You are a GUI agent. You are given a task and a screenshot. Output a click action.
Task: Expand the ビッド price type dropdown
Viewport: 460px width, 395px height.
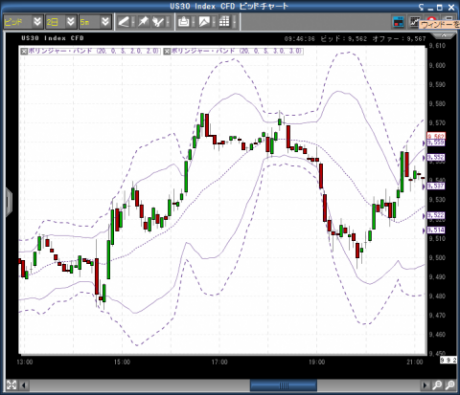pyautogui.click(x=37, y=22)
